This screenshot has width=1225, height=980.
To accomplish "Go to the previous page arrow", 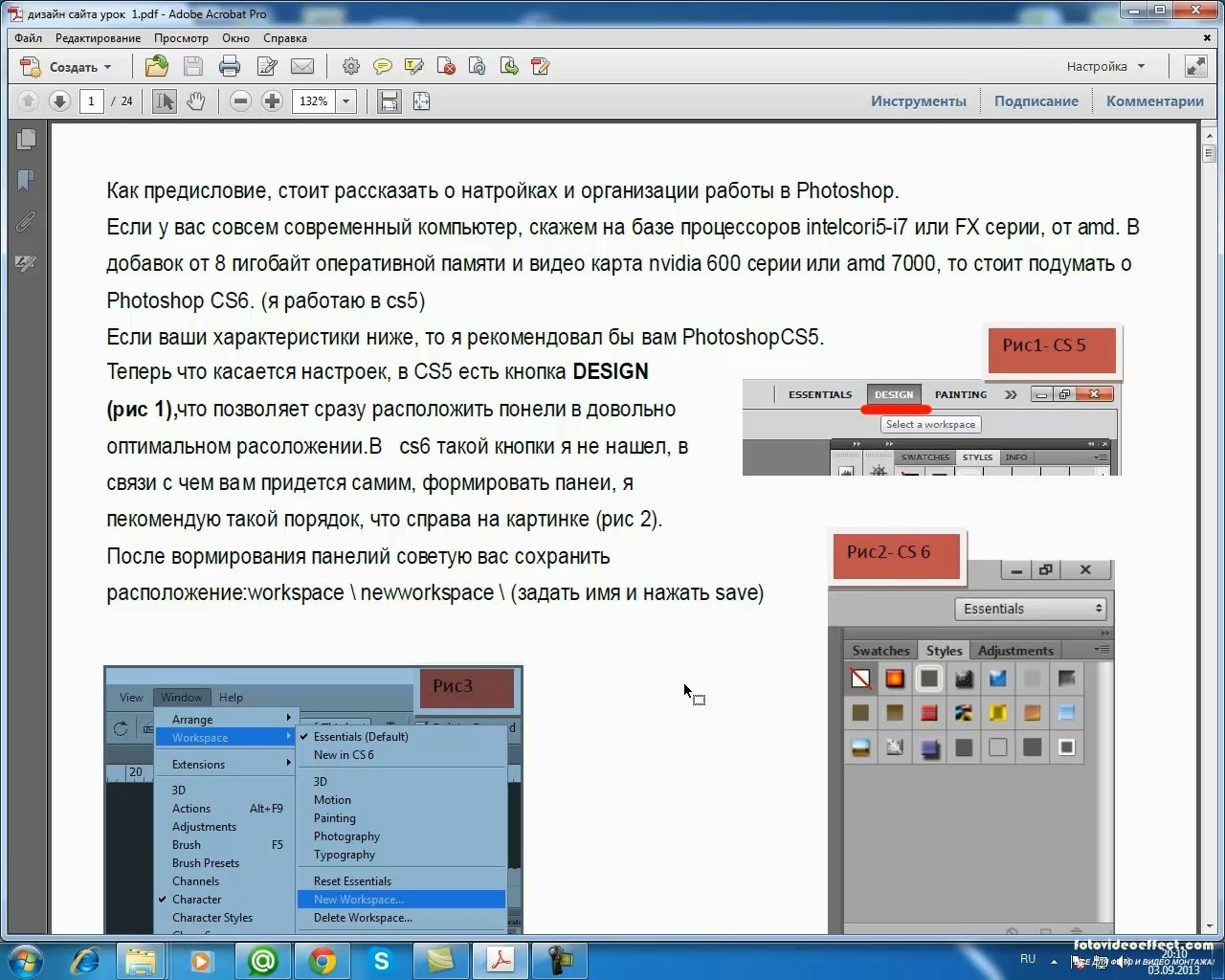I will pos(28,100).
